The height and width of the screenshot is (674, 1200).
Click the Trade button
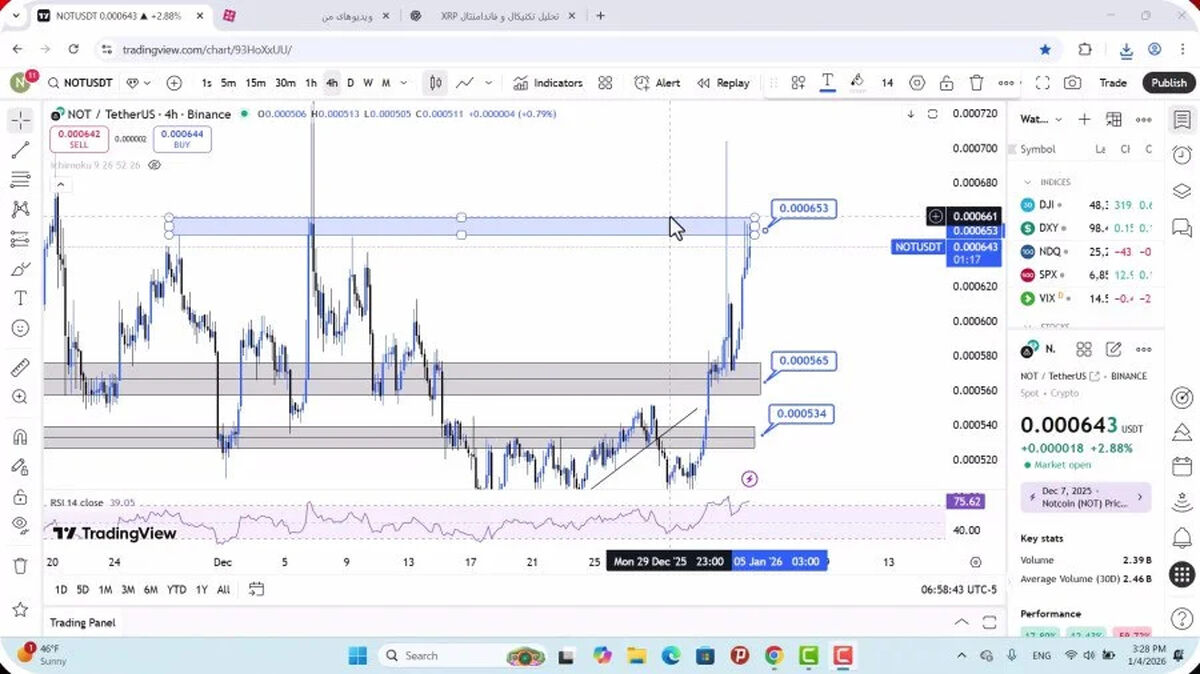click(x=1113, y=83)
